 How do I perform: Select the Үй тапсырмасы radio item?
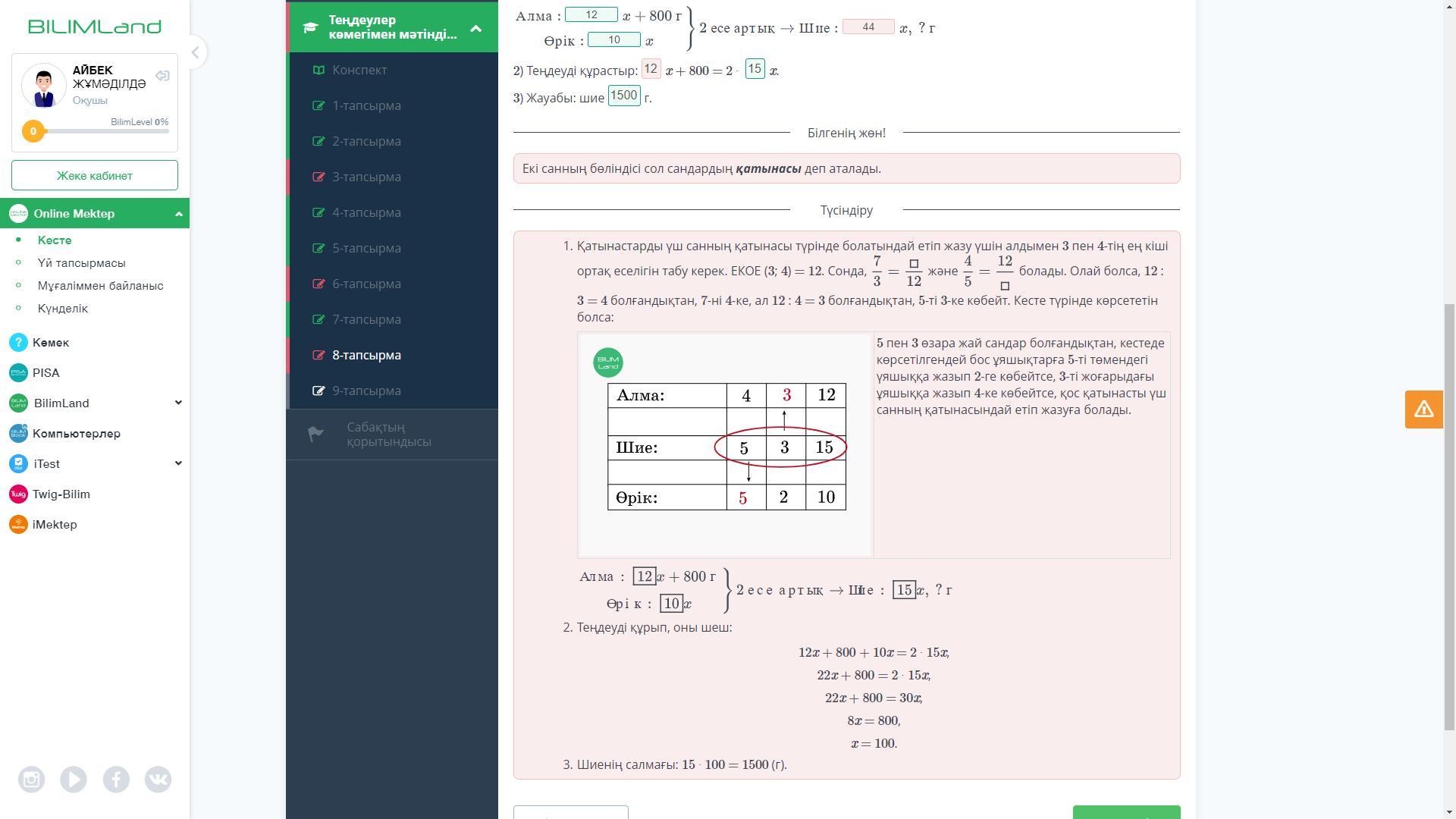(19, 263)
